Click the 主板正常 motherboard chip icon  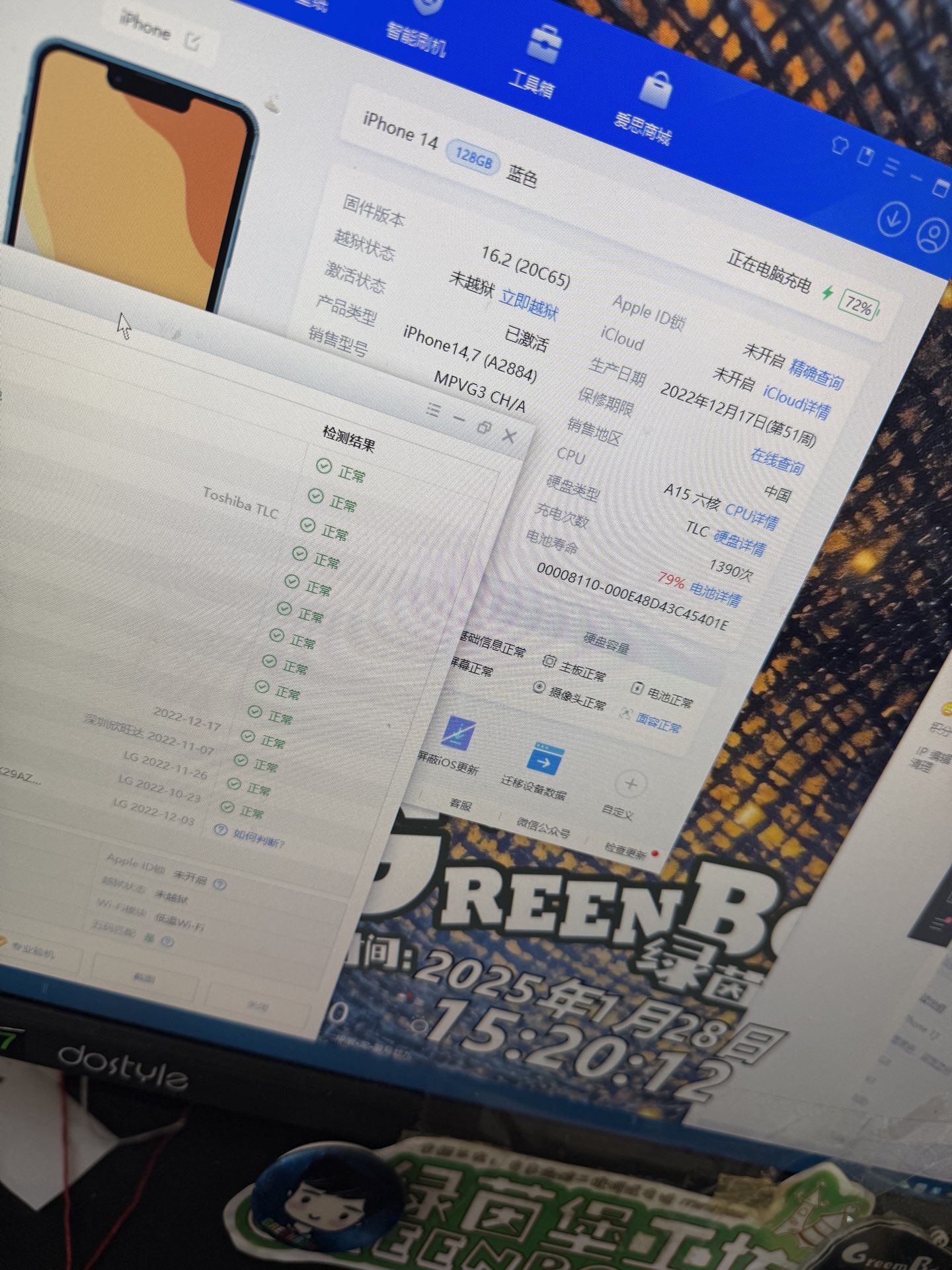click(x=549, y=661)
